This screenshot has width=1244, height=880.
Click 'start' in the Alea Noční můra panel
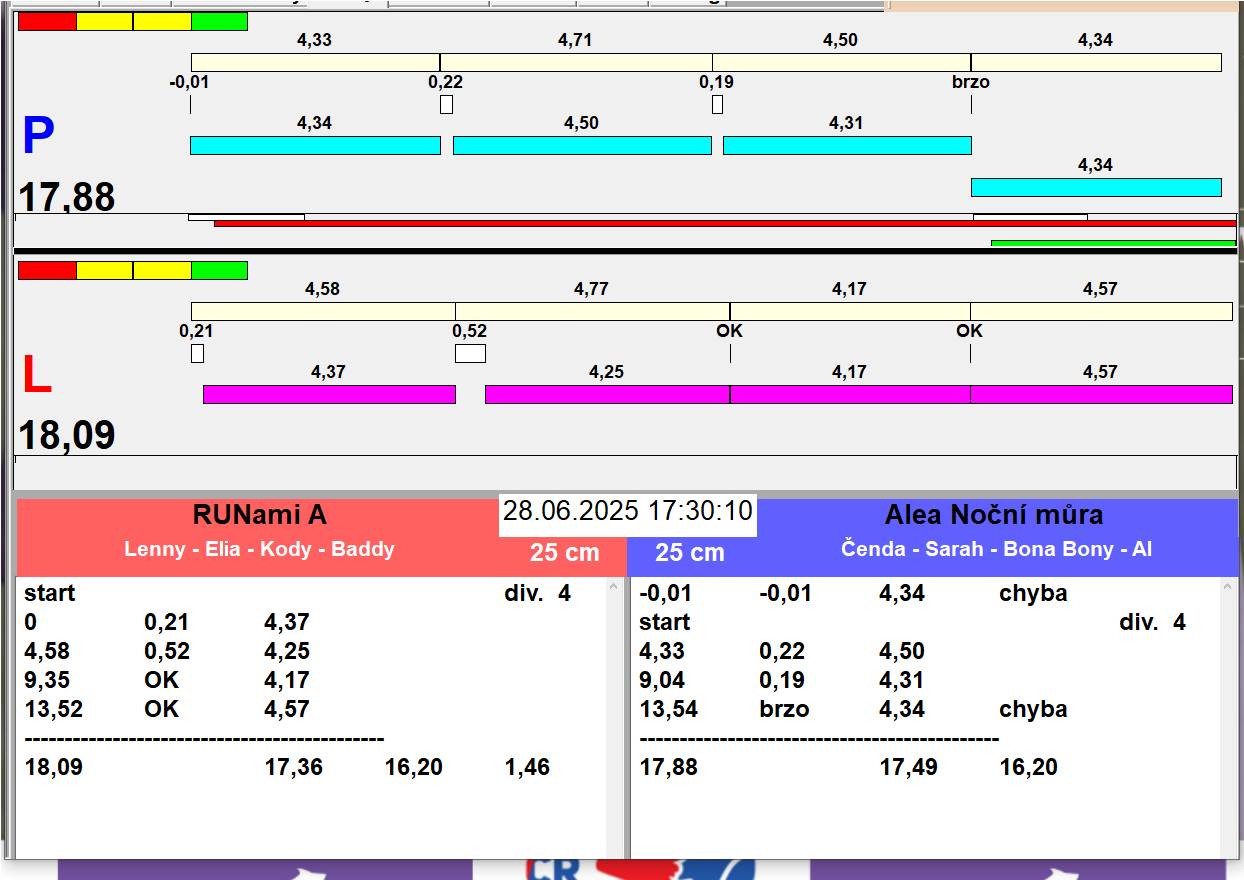point(665,622)
